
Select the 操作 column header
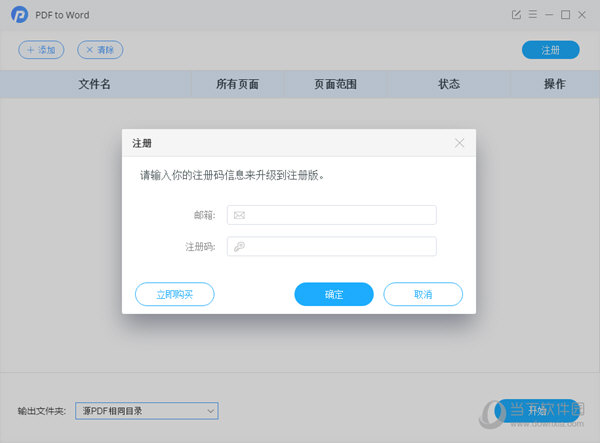pyautogui.click(x=555, y=84)
